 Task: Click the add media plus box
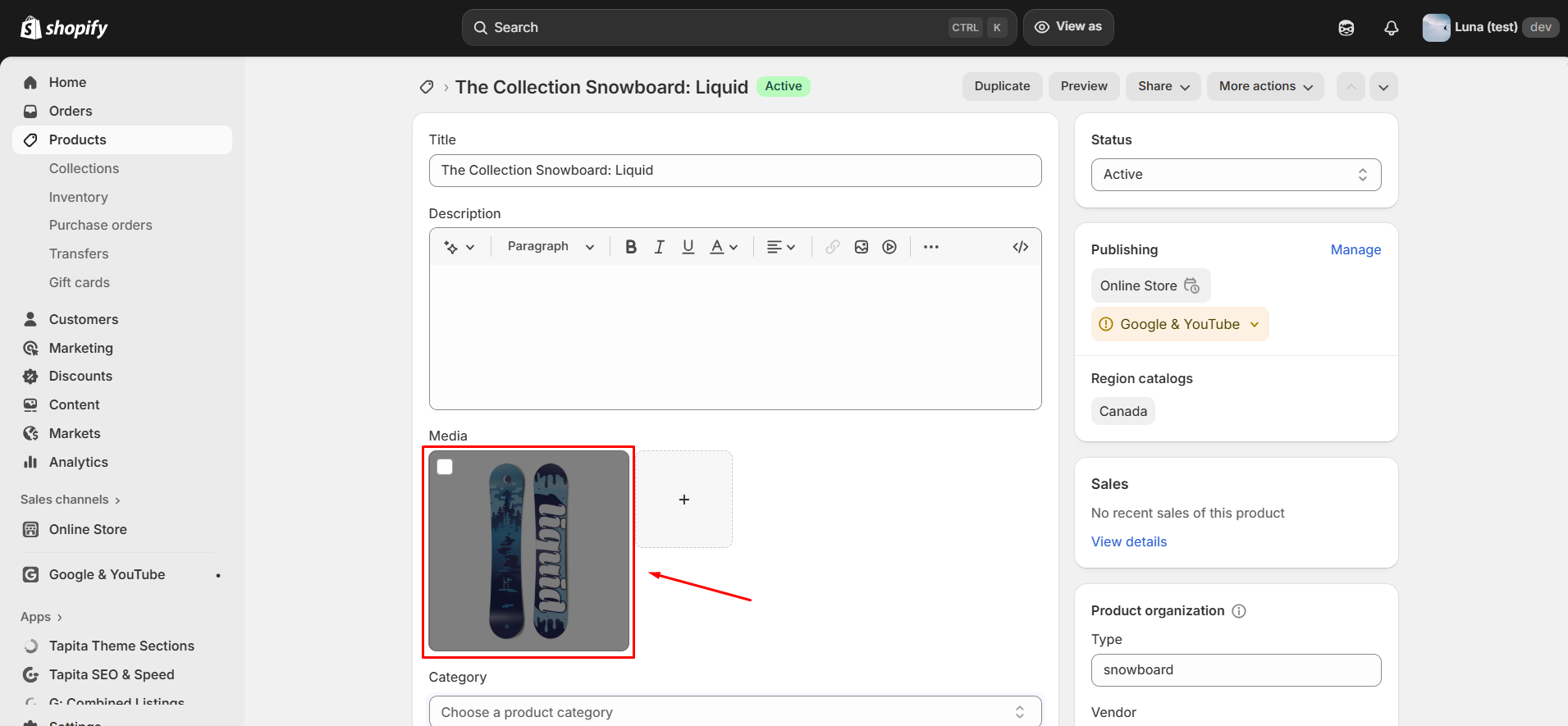coord(684,500)
